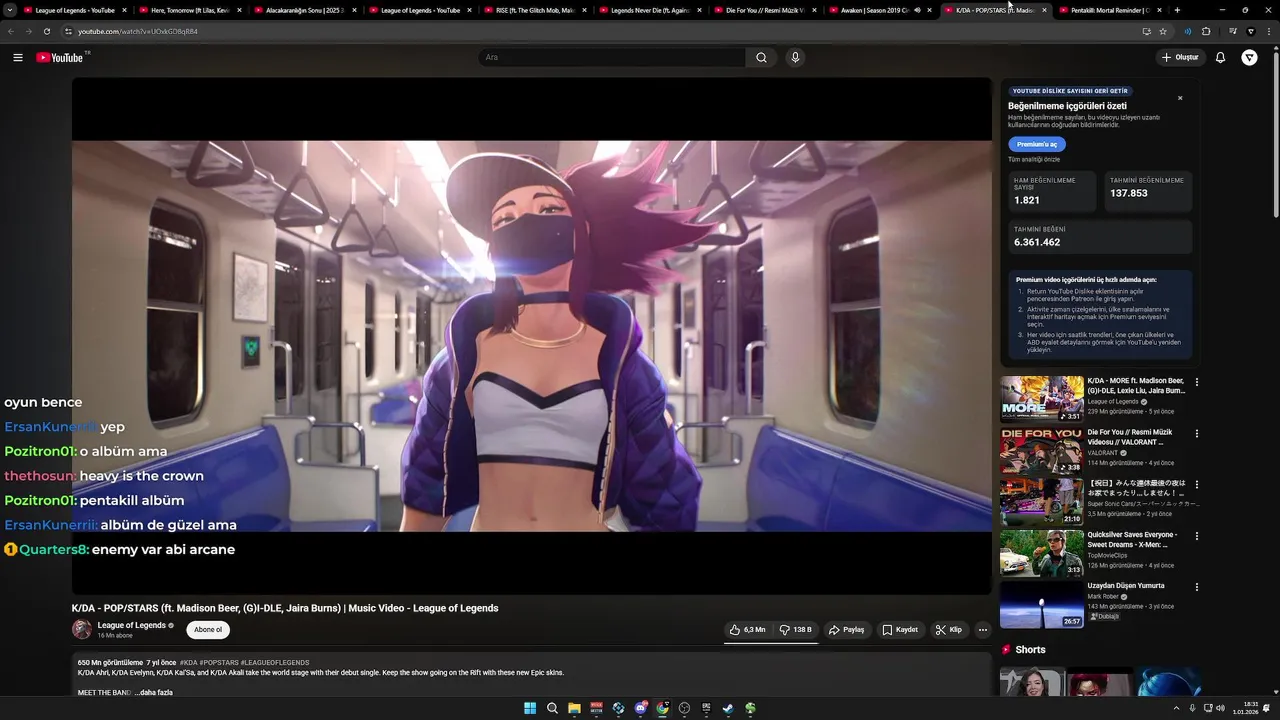Switch to the Legends Never Die tab
This screenshot has height=720, width=1280.
coord(650,10)
